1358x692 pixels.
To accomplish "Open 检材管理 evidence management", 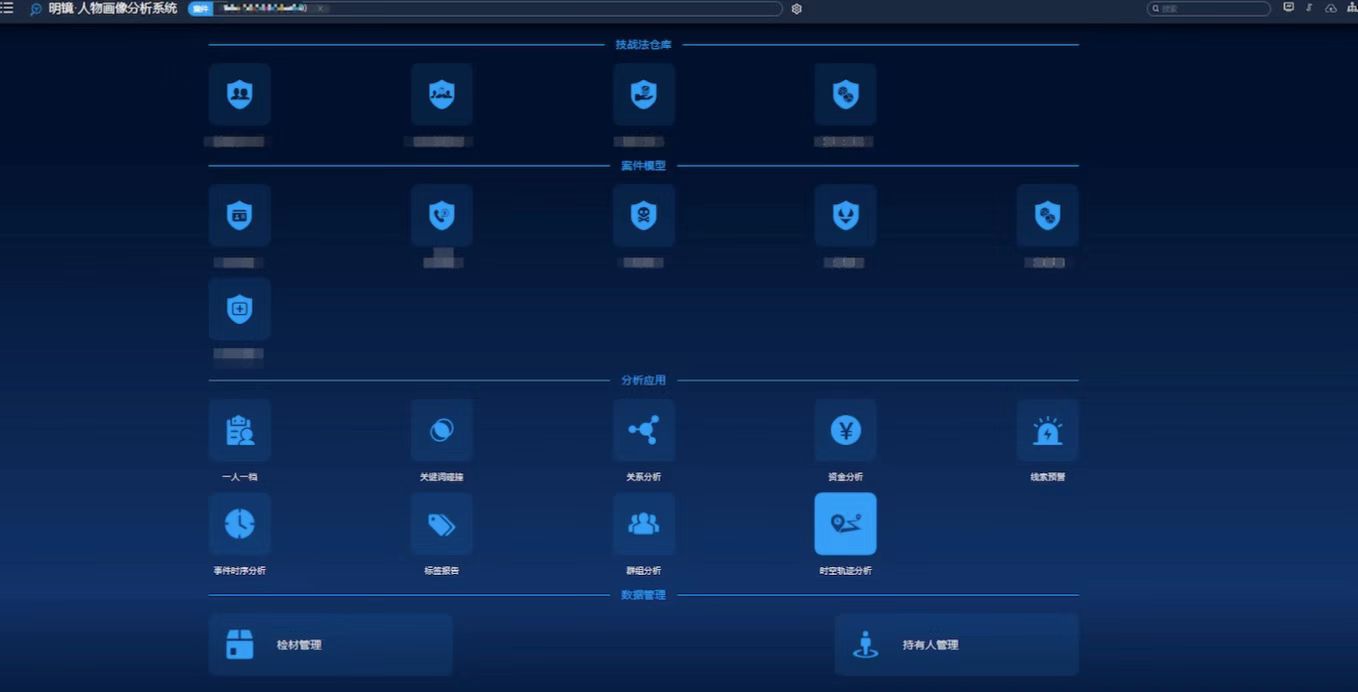I will pos(330,645).
